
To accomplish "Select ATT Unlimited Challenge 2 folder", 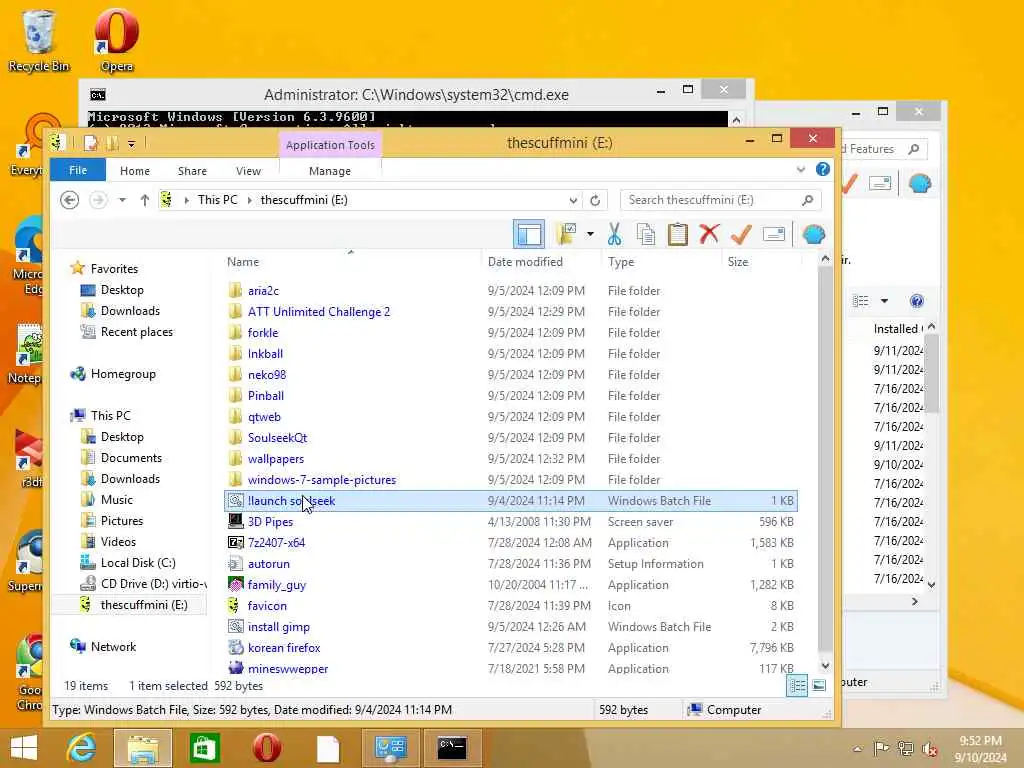I will pyautogui.click(x=319, y=312).
